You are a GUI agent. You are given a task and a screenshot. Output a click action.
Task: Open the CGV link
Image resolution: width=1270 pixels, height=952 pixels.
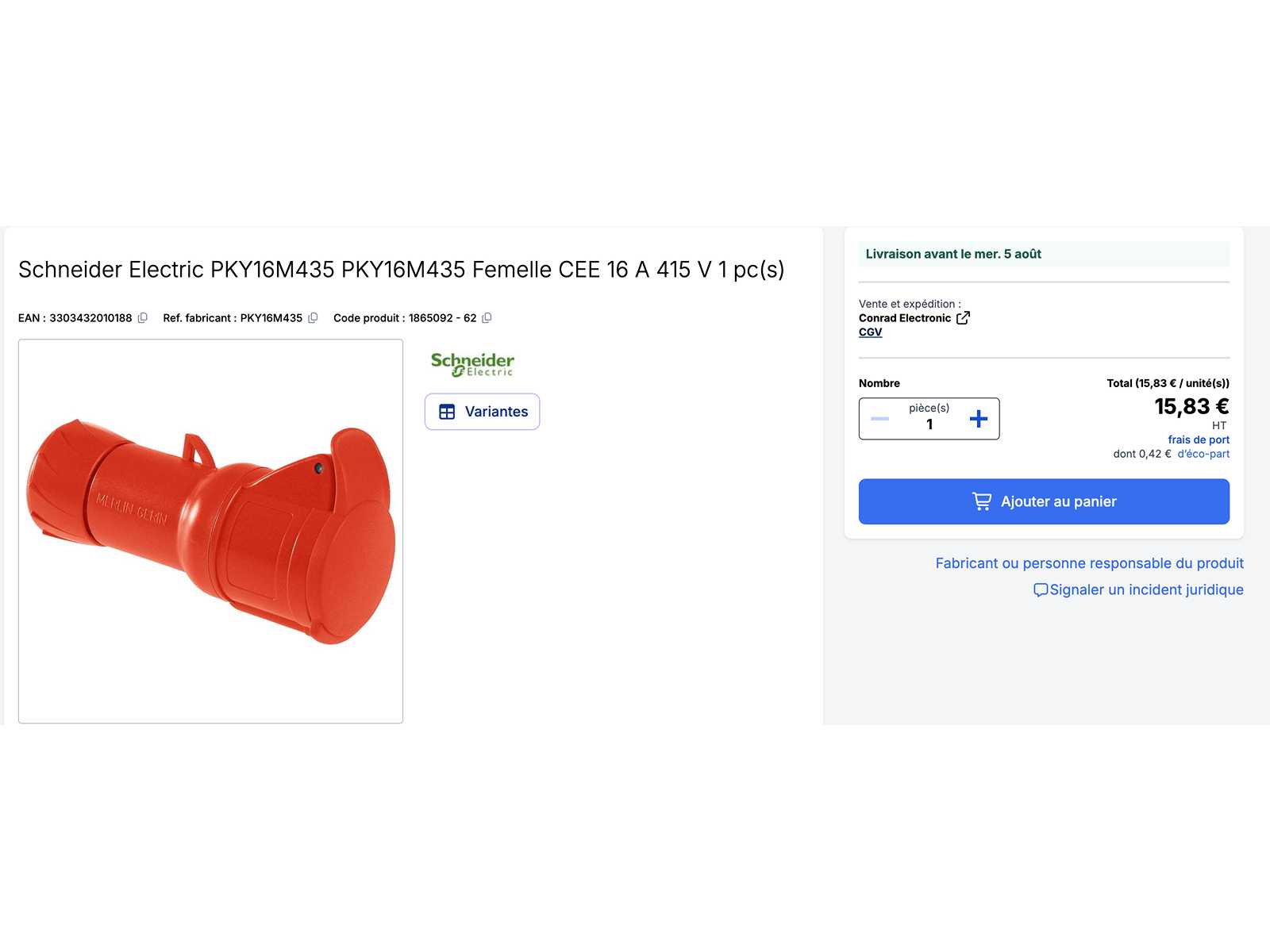point(870,332)
